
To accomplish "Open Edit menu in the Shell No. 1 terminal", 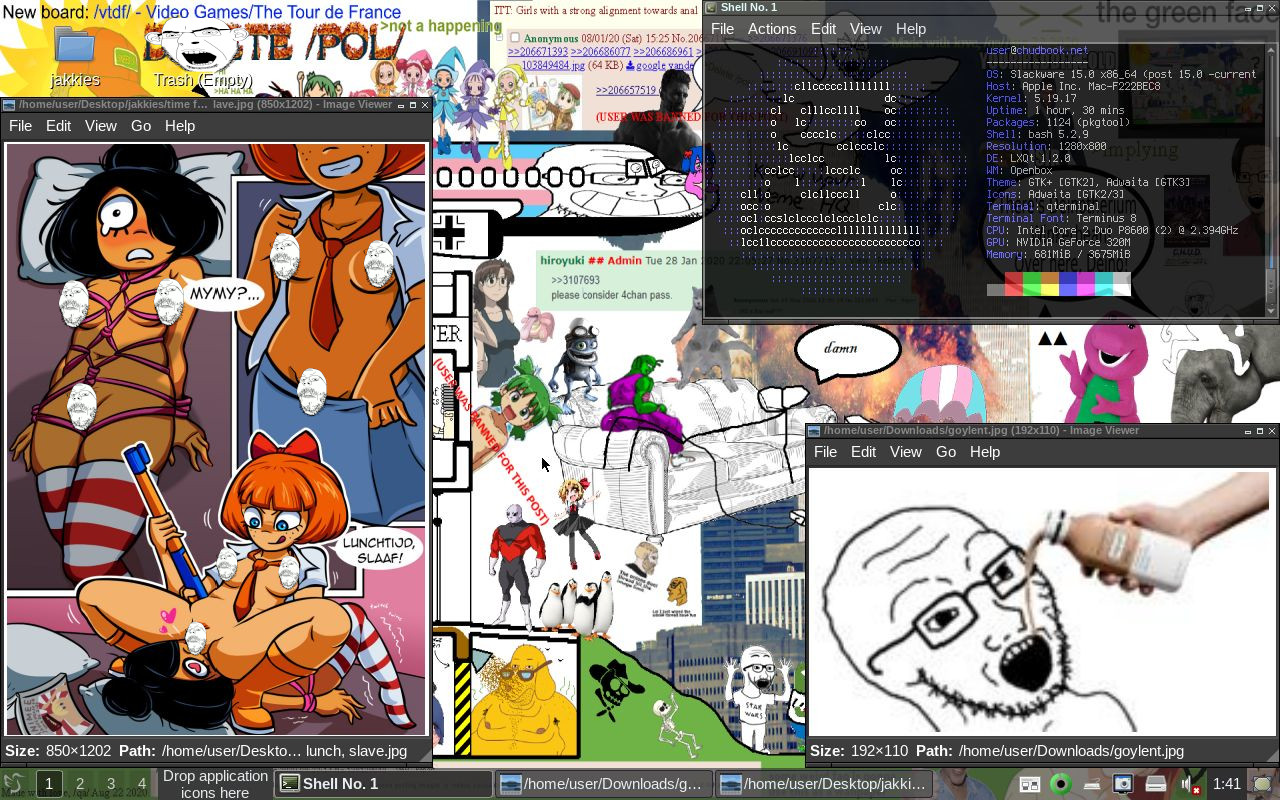I will (823, 29).
